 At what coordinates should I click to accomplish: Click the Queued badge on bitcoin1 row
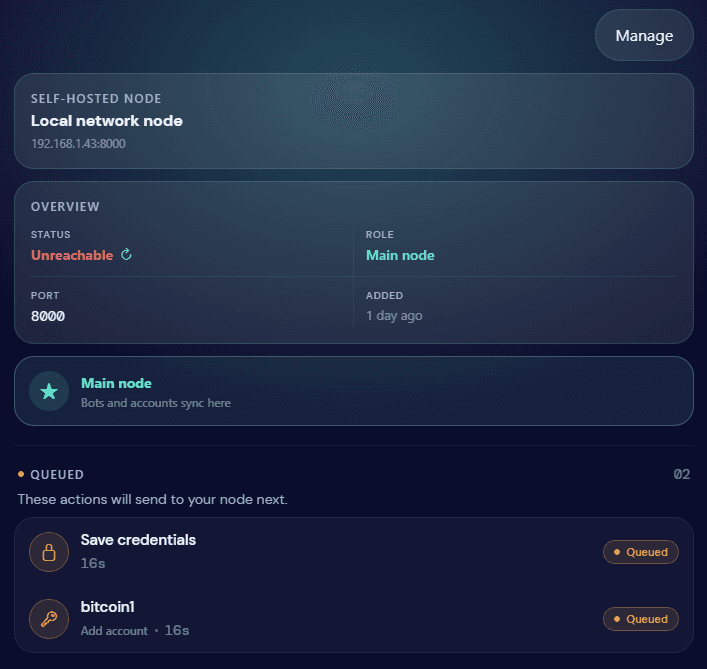pyautogui.click(x=641, y=619)
